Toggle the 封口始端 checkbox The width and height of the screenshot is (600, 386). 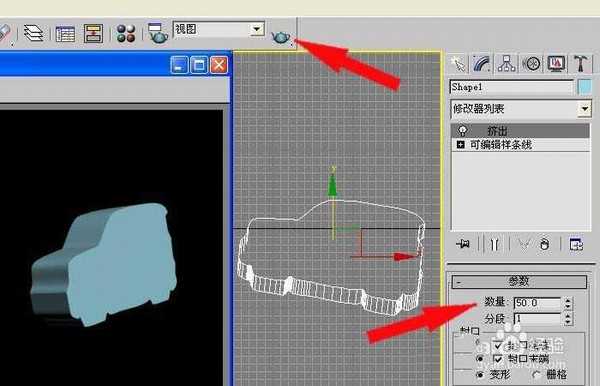coord(497,346)
